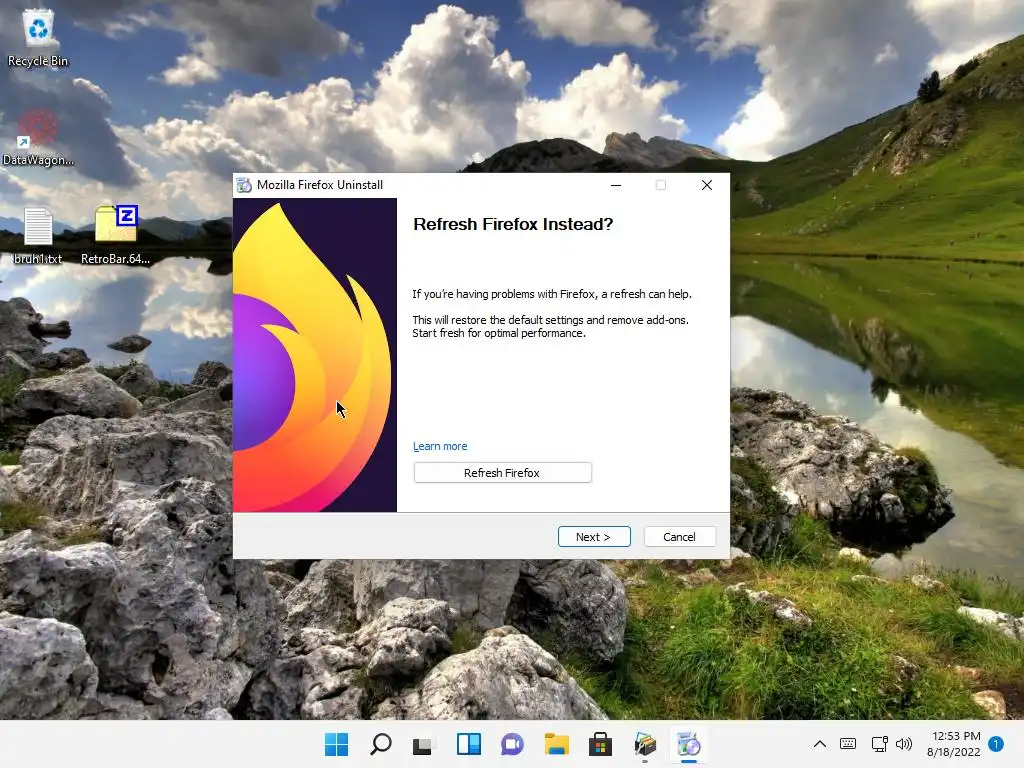Open File Explorer from taskbar
The width and height of the screenshot is (1024, 768).
[556, 744]
